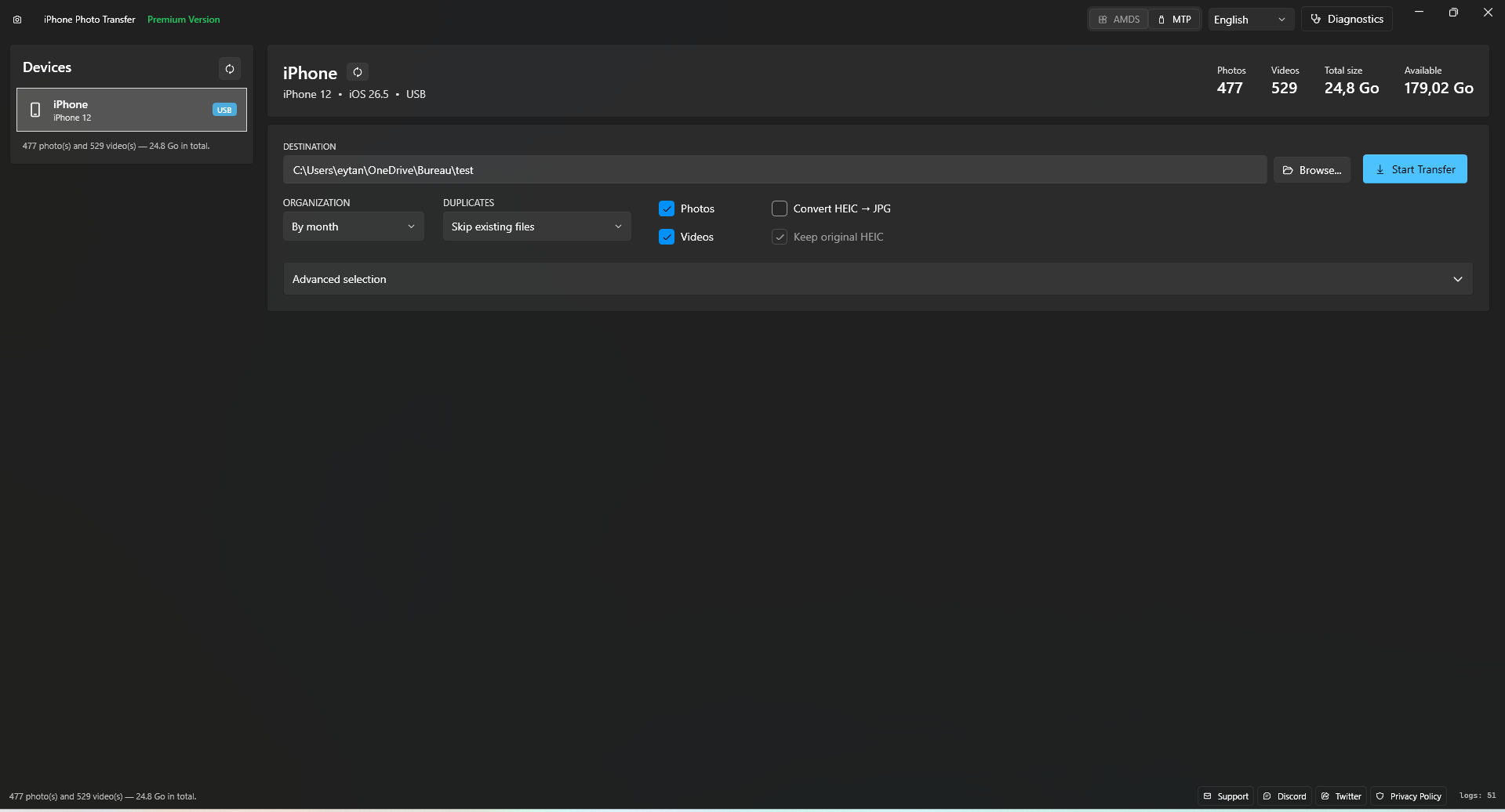Browse for a destination folder

click(x=1312, y=170)
